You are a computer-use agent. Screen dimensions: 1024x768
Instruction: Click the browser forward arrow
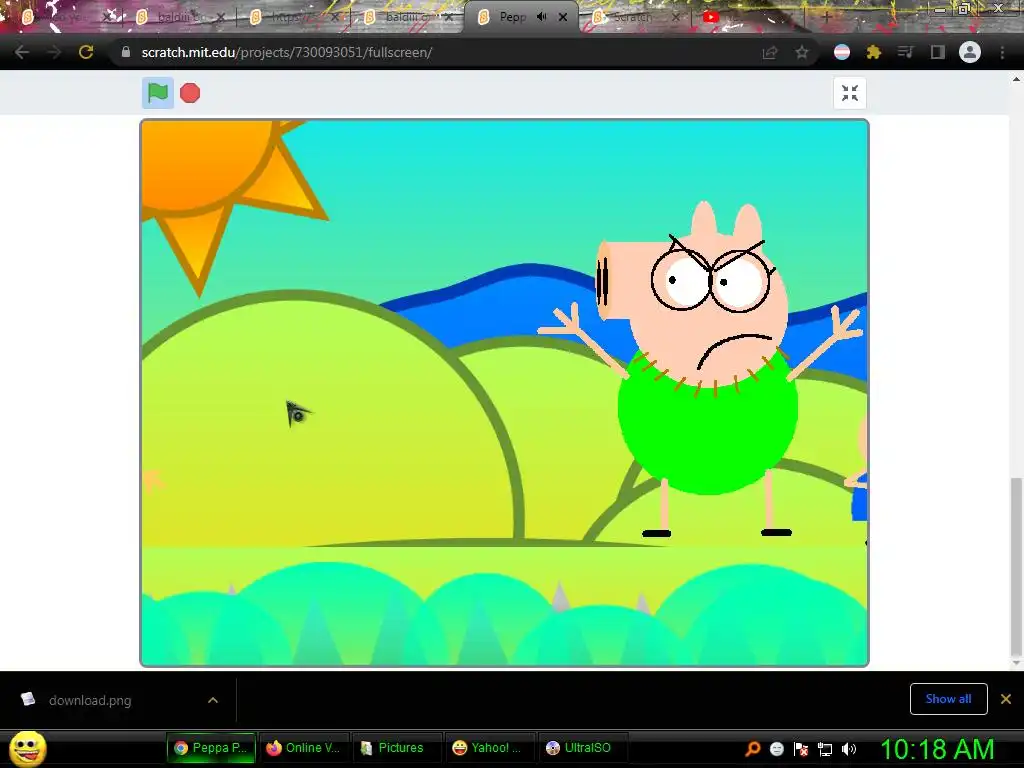point(54,52)
